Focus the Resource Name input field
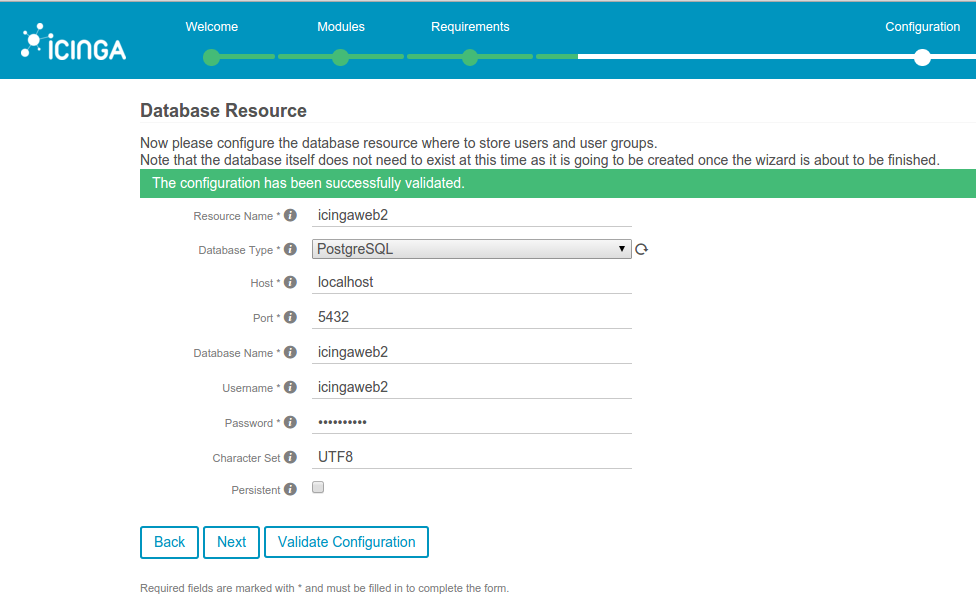 pyautogui.click(x=472, y=215)
